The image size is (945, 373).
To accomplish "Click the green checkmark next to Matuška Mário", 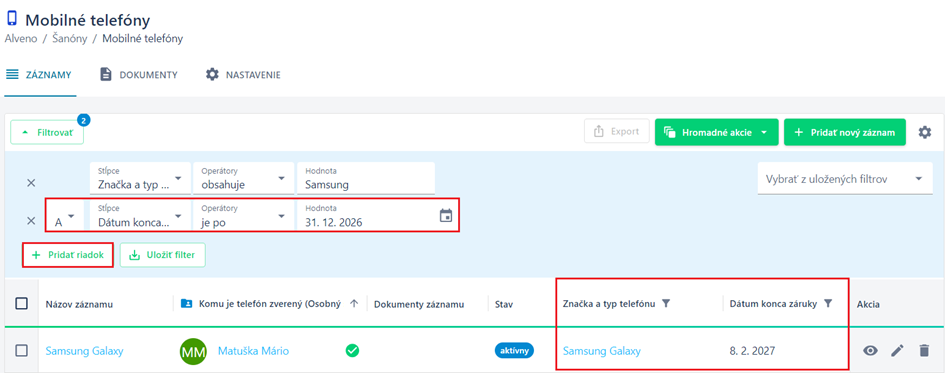I will [353, 350].
